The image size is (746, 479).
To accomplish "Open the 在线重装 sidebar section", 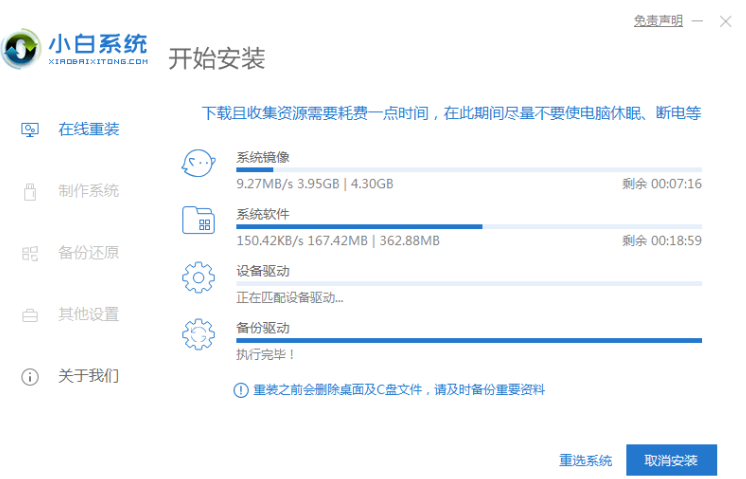I will tap(88, 130).
